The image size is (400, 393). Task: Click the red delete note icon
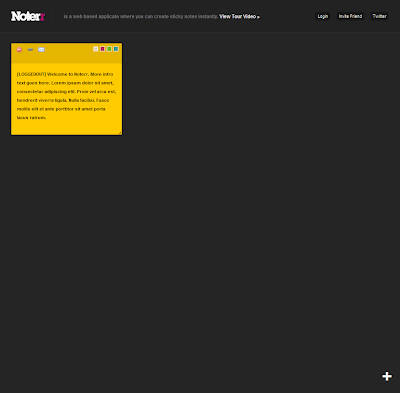(19, 49)
